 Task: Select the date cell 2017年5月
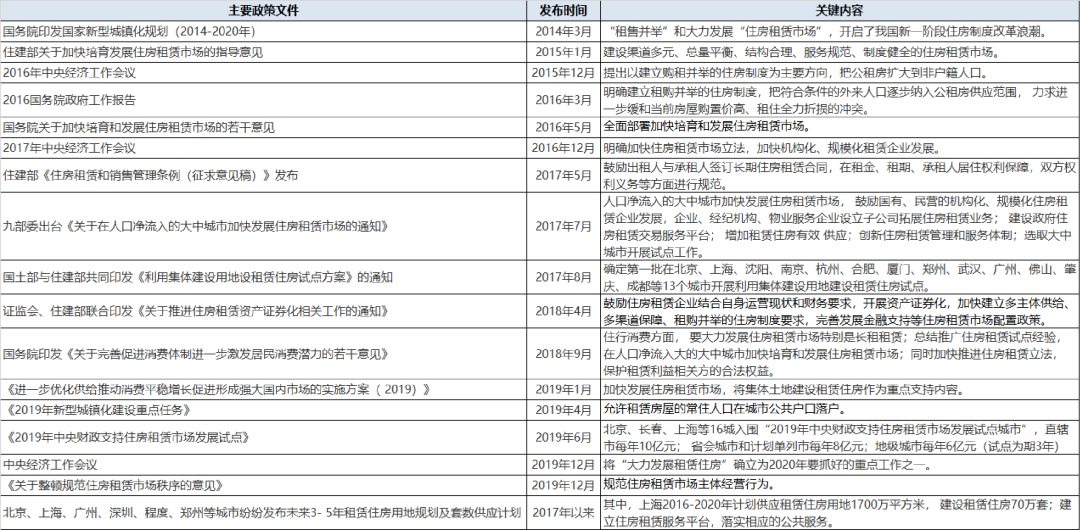tap(565, 176)
